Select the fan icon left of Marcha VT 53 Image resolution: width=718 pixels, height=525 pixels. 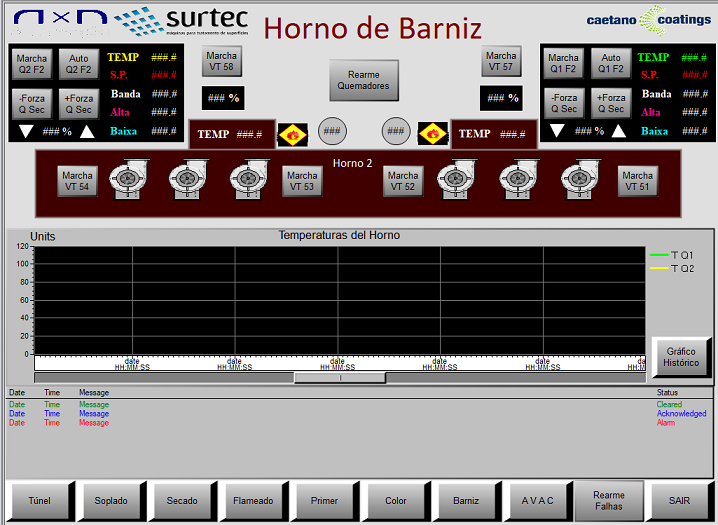coord(249,180)
